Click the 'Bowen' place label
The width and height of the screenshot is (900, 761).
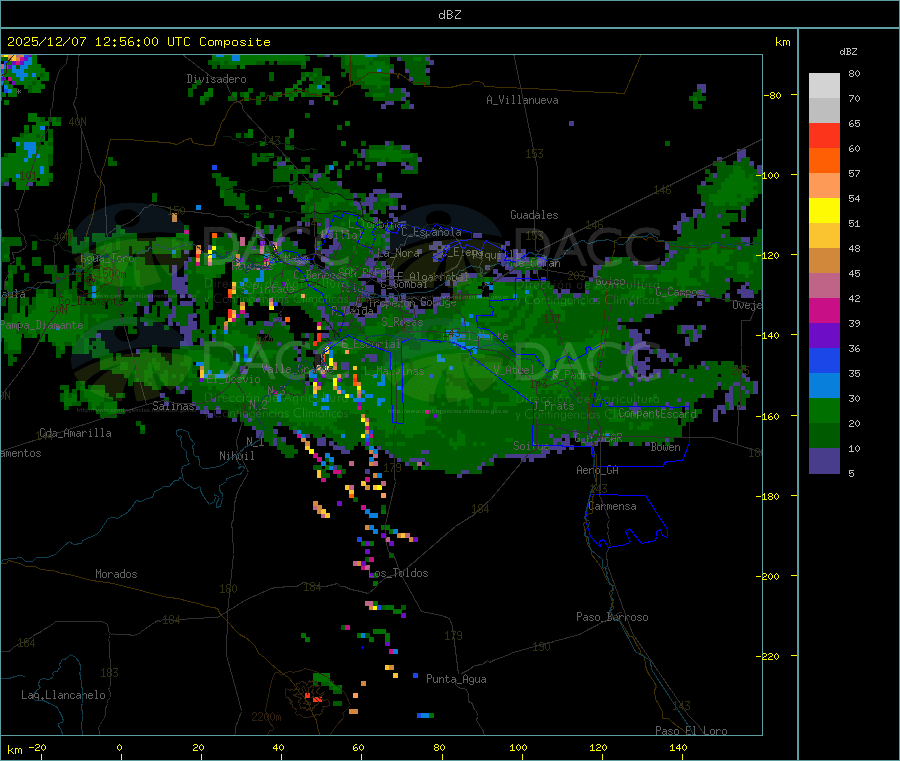(666, 447)
